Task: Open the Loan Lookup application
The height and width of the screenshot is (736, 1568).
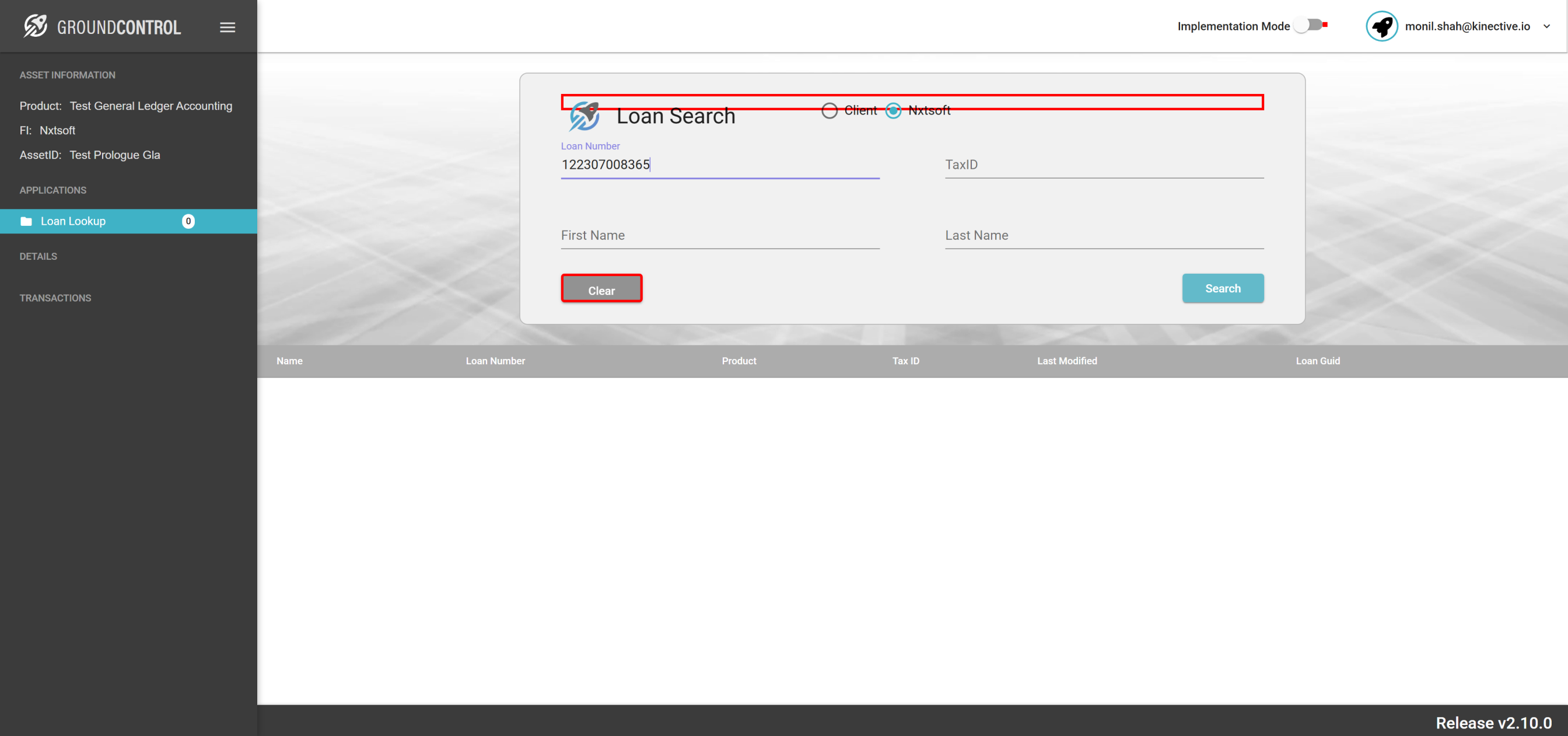Action: pos(73,221)
